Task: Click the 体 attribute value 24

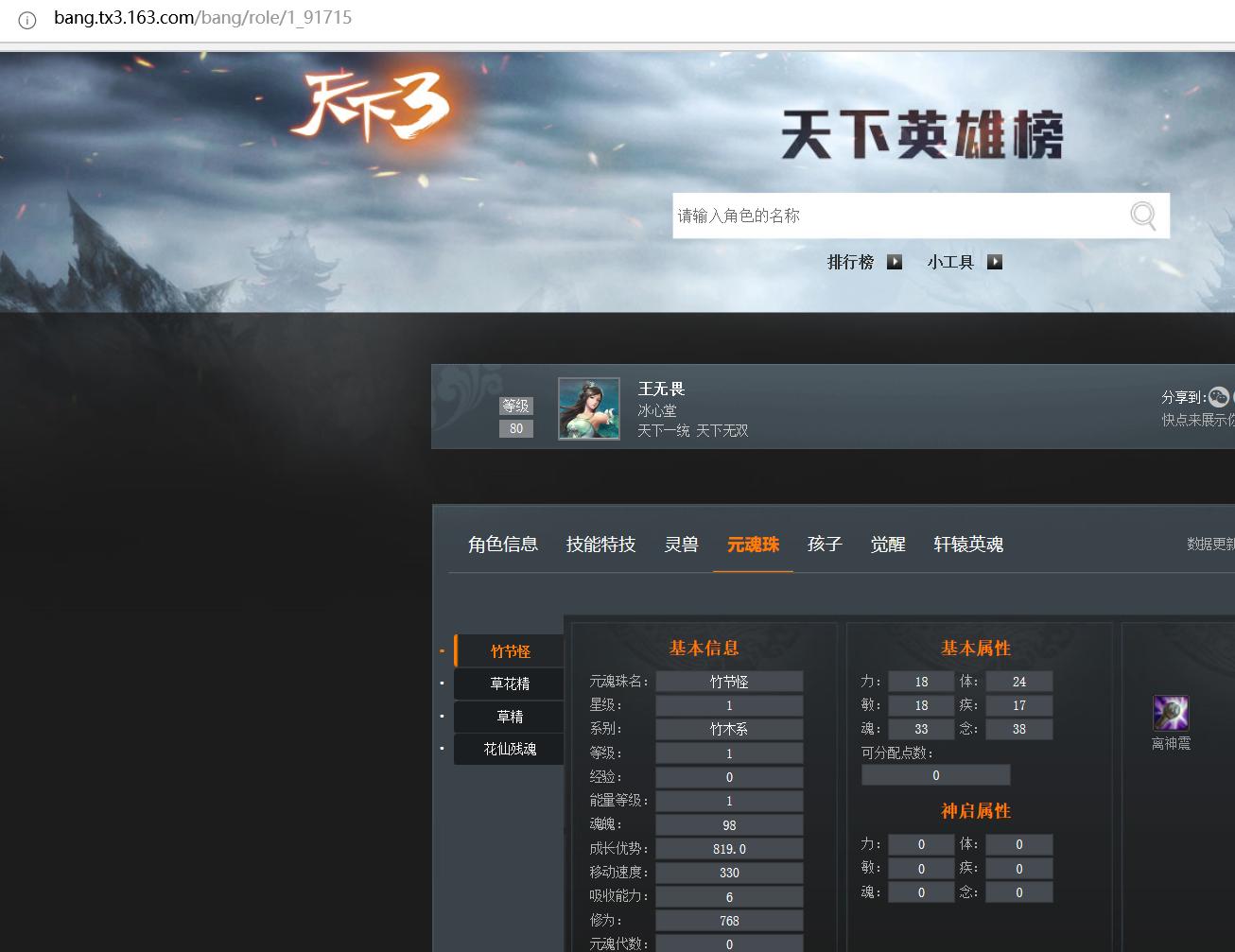Action: tap(1019, 682)
